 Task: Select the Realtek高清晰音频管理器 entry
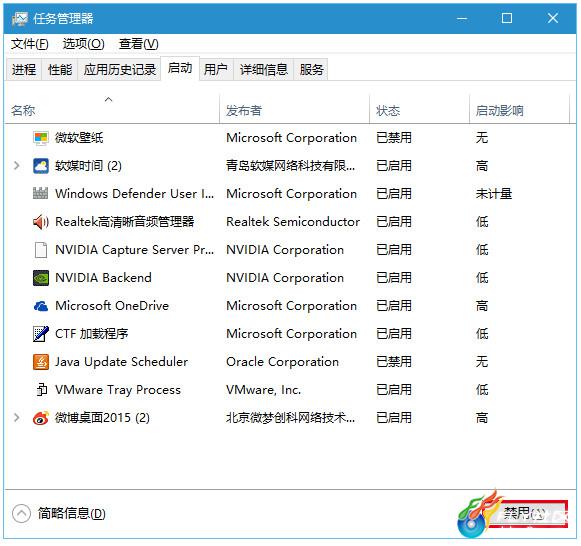click(125, 222)
